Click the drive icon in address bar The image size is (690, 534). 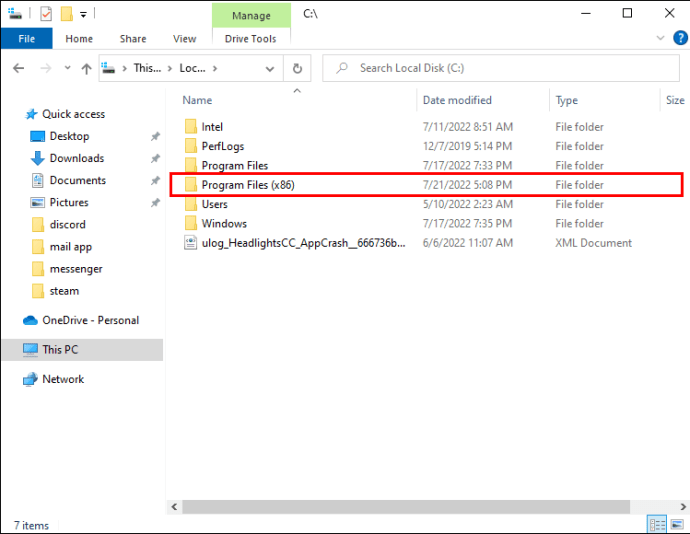[x=109, y=68]
